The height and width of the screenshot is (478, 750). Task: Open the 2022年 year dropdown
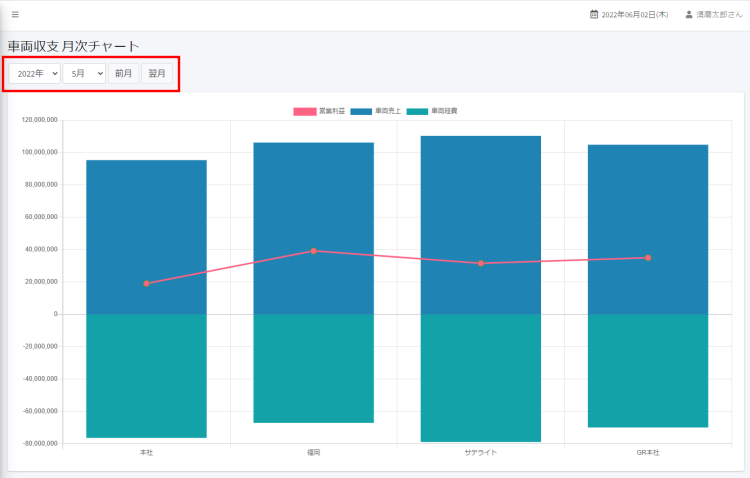(34, 73)
